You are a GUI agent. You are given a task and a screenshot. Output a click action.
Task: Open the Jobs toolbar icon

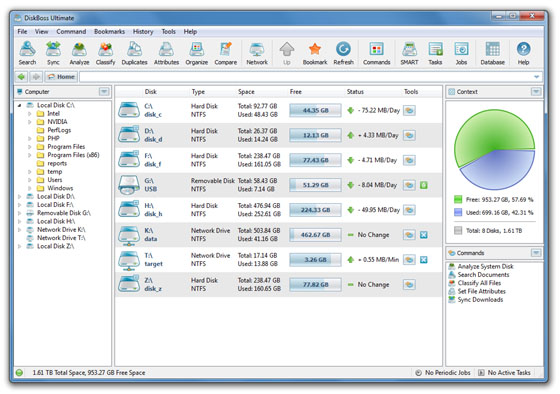[461, 53]
